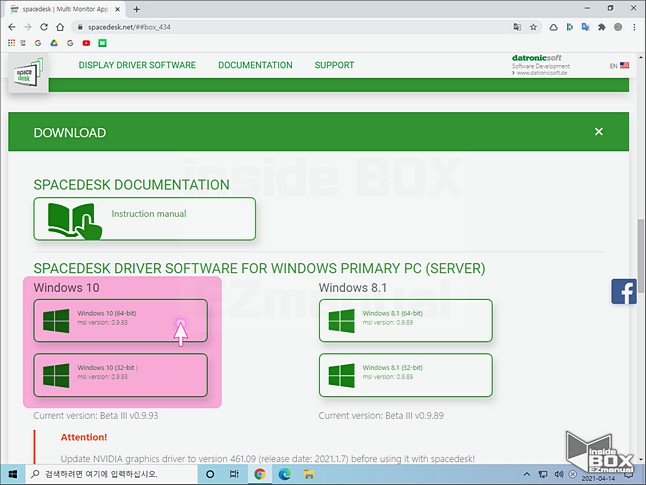Open the profile avatar icon in Chrome toolbar
Image resolution: width=646 pixels, height=485 pixels.
(x=618, y=27)
